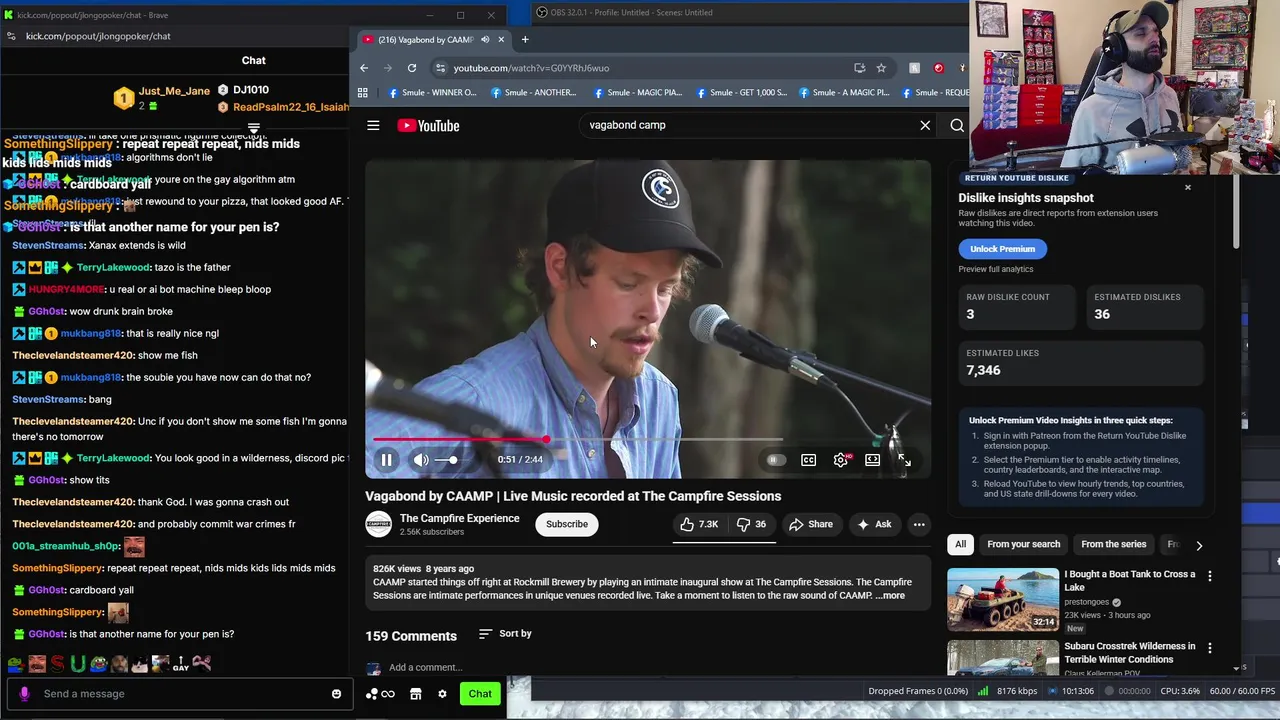Mute the video with speaker icon
1280x720 pixels.
point(421,460)
